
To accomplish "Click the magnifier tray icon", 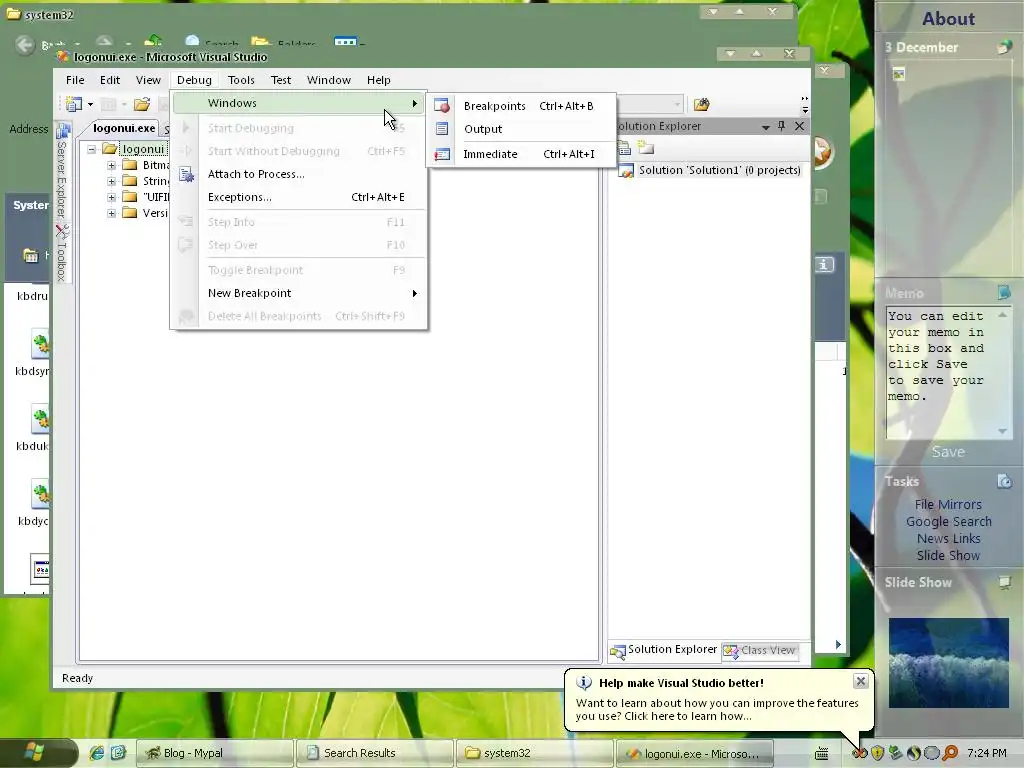I will (950, 753).
